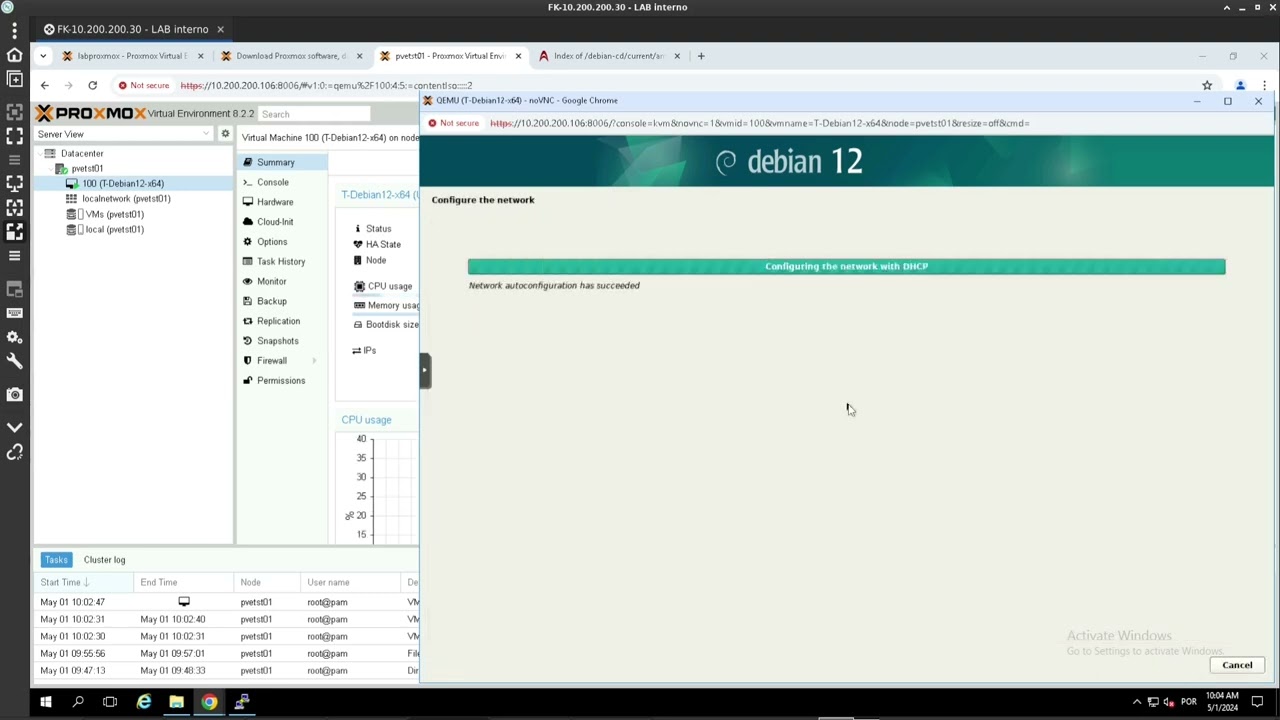Expand the noVNC side control handle
Screen dimensions: 1280x720
pos(425,370)
